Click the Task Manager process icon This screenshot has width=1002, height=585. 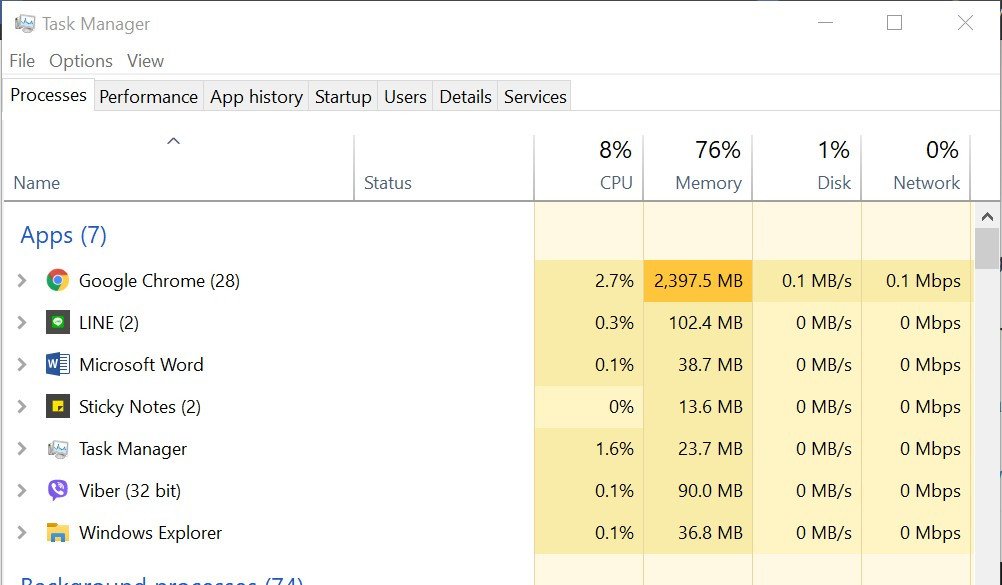(58, 448)
